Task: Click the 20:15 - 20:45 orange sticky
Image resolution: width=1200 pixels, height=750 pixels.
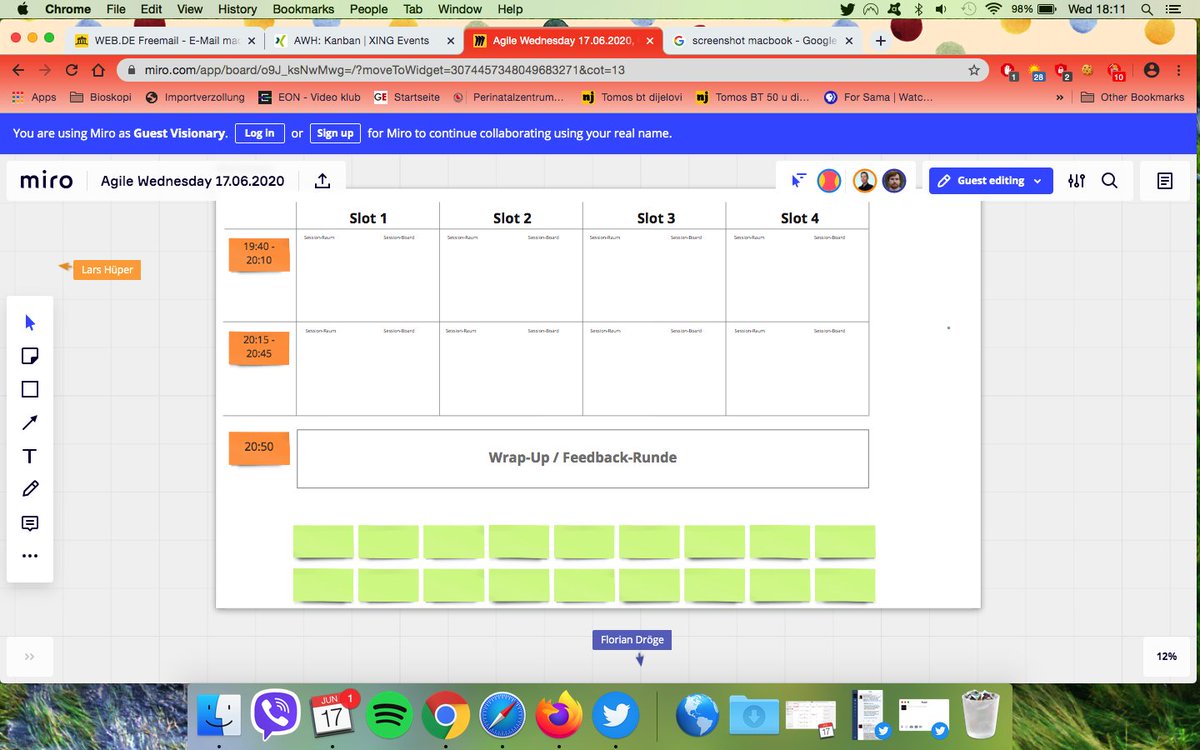Action: coord(259,347)
